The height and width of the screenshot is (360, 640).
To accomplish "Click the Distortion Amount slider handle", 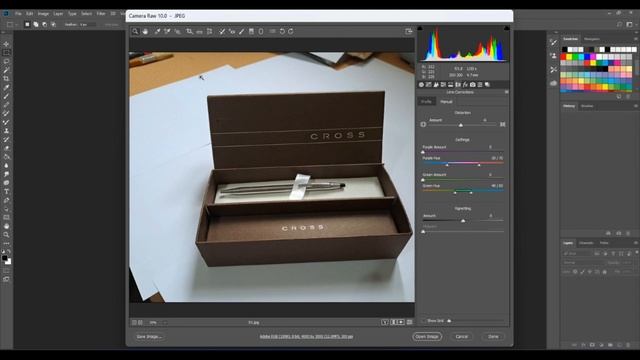I will 461,125.
